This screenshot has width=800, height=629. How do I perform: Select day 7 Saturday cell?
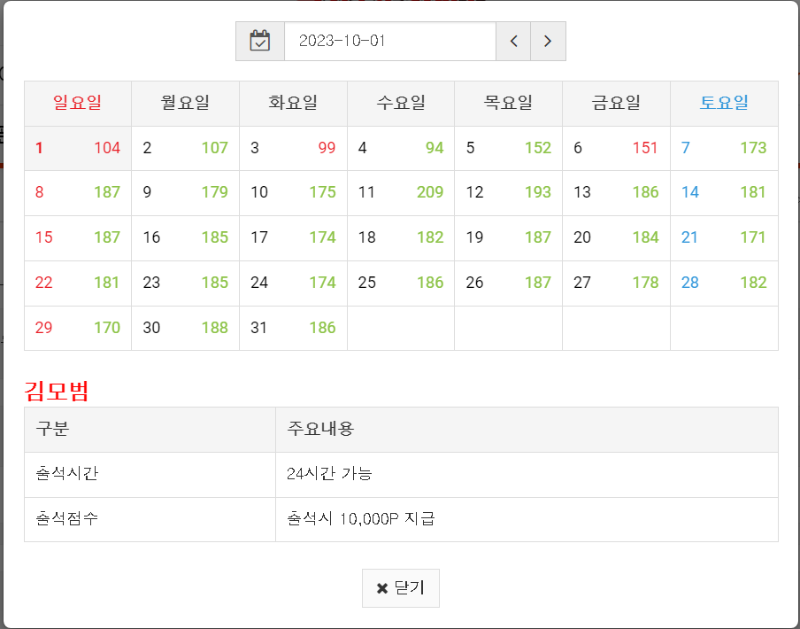(724, 148)
